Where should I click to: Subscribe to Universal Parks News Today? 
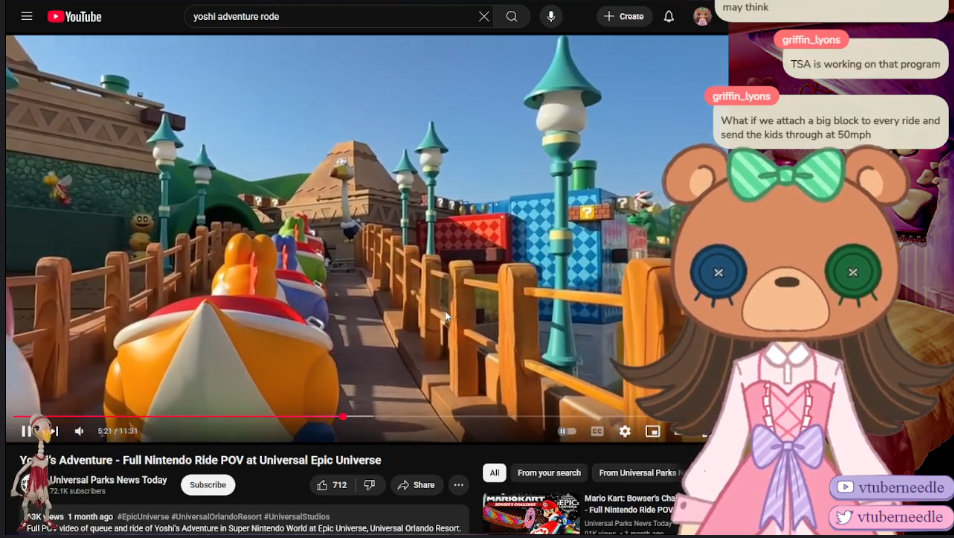[208, 485]
